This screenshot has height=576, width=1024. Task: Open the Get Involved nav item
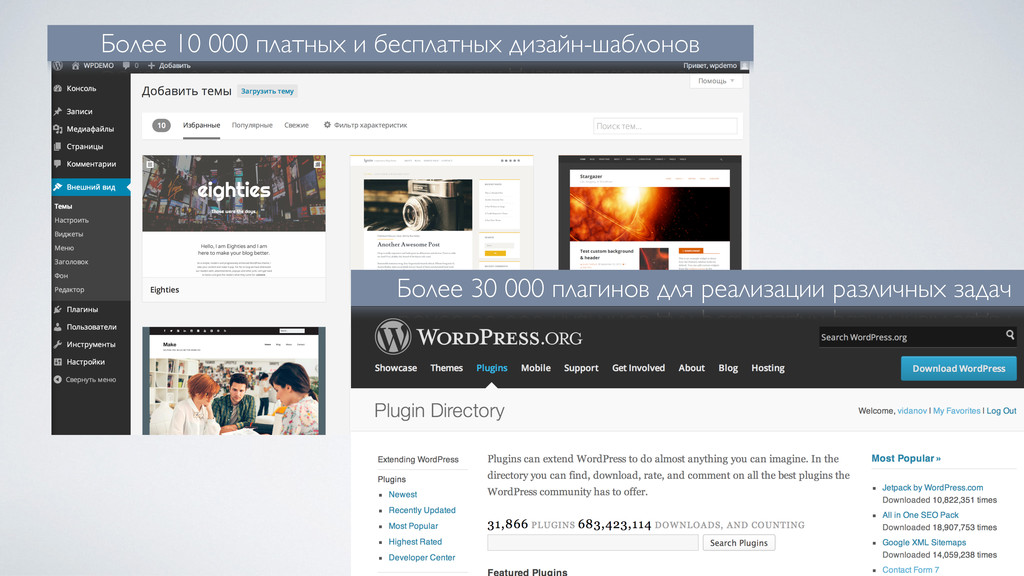(638, 368)
